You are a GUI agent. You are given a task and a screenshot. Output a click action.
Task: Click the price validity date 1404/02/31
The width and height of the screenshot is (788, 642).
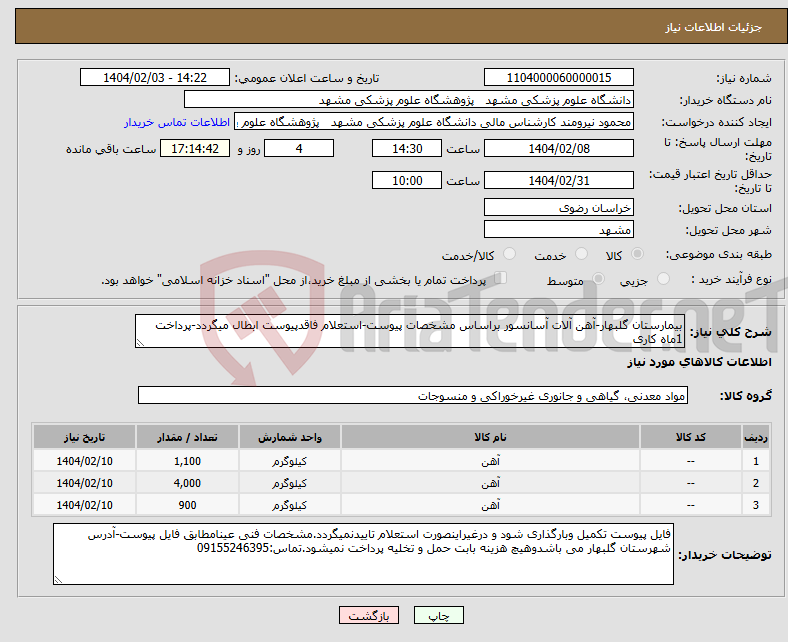pyautogui.click(x=558, y=180)
